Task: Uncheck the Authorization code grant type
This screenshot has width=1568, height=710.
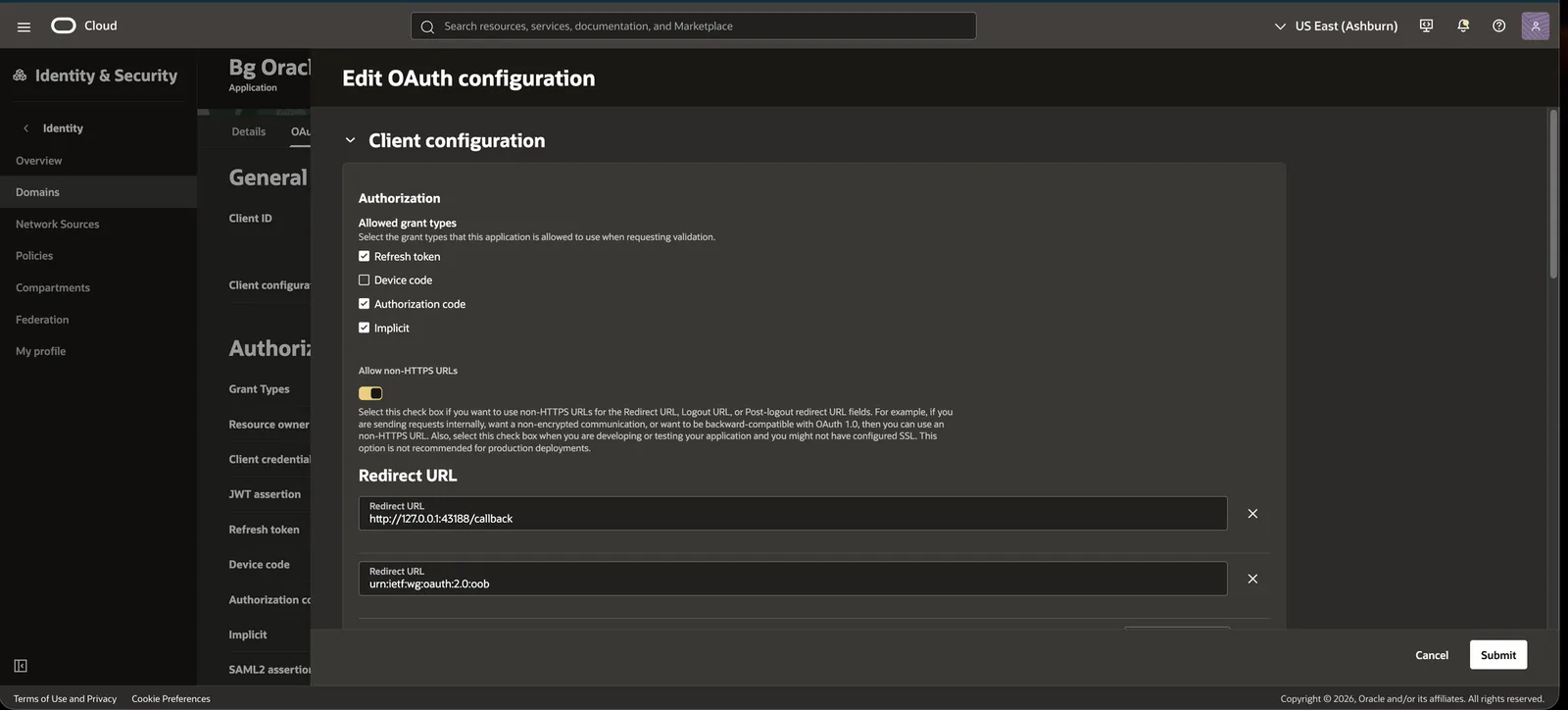Action: (x=364, y=304)
